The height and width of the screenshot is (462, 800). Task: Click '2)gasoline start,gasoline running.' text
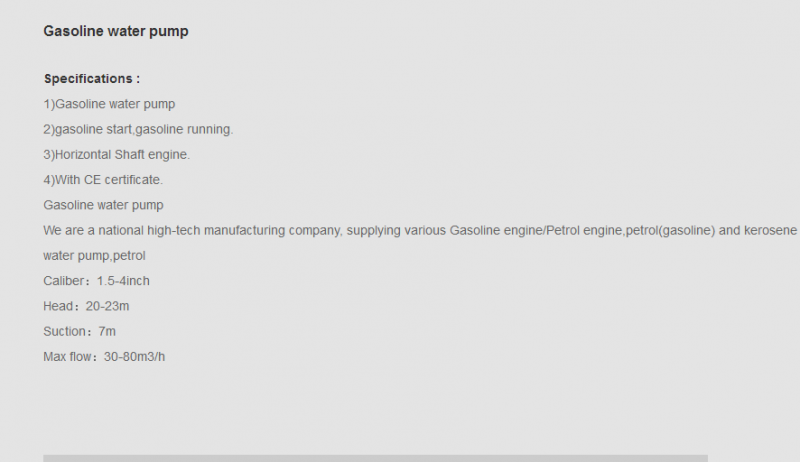tap(138, 130)
